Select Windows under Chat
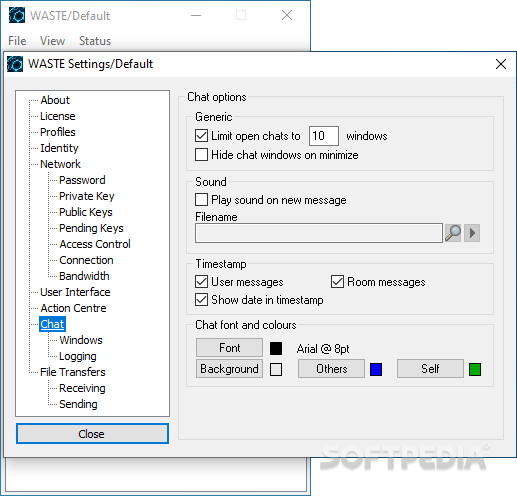The height and width of the screenshot is (496, 517). point(81,340)
